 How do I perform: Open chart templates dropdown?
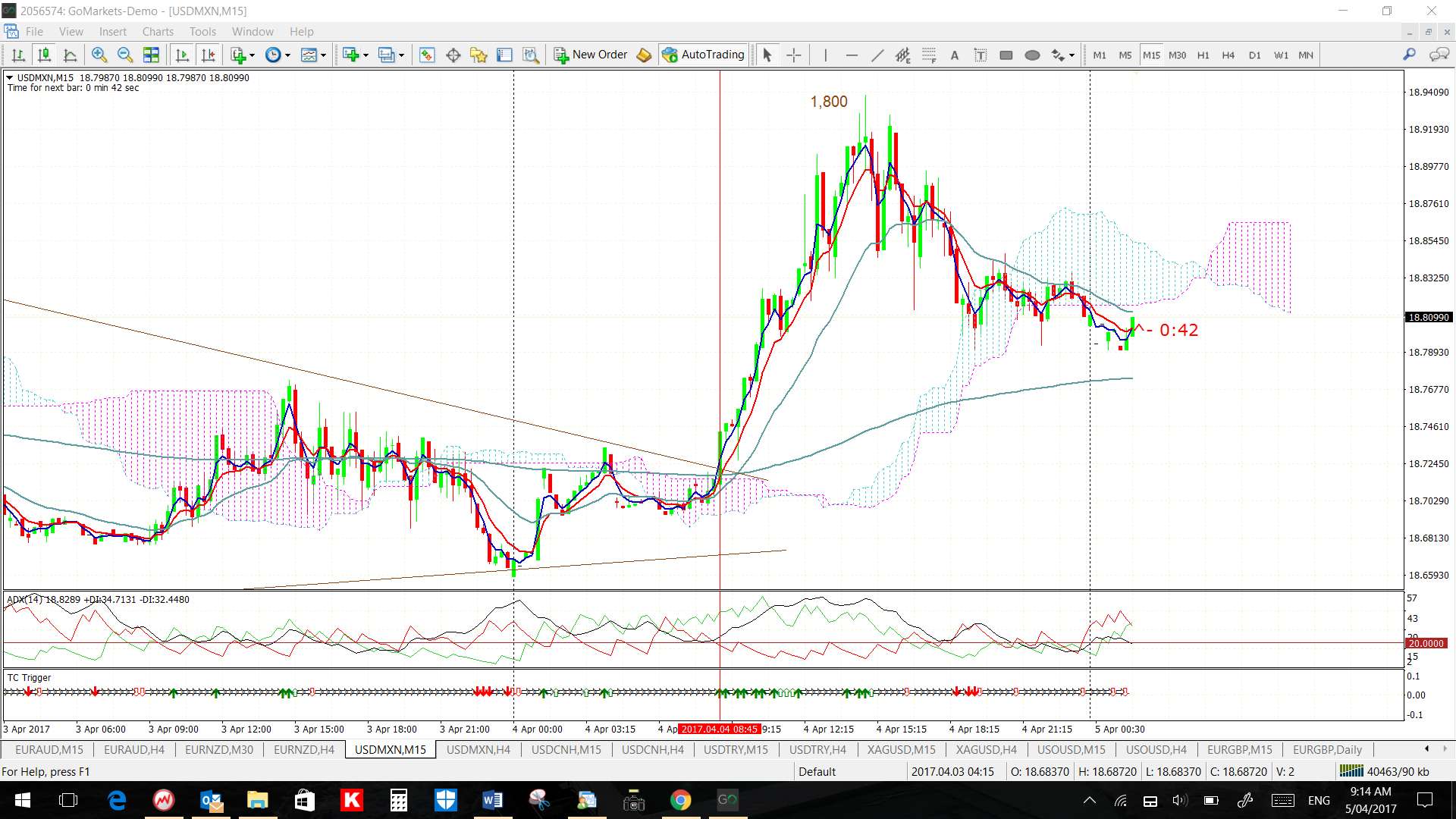pyautogui.click(x=313, y=55)
